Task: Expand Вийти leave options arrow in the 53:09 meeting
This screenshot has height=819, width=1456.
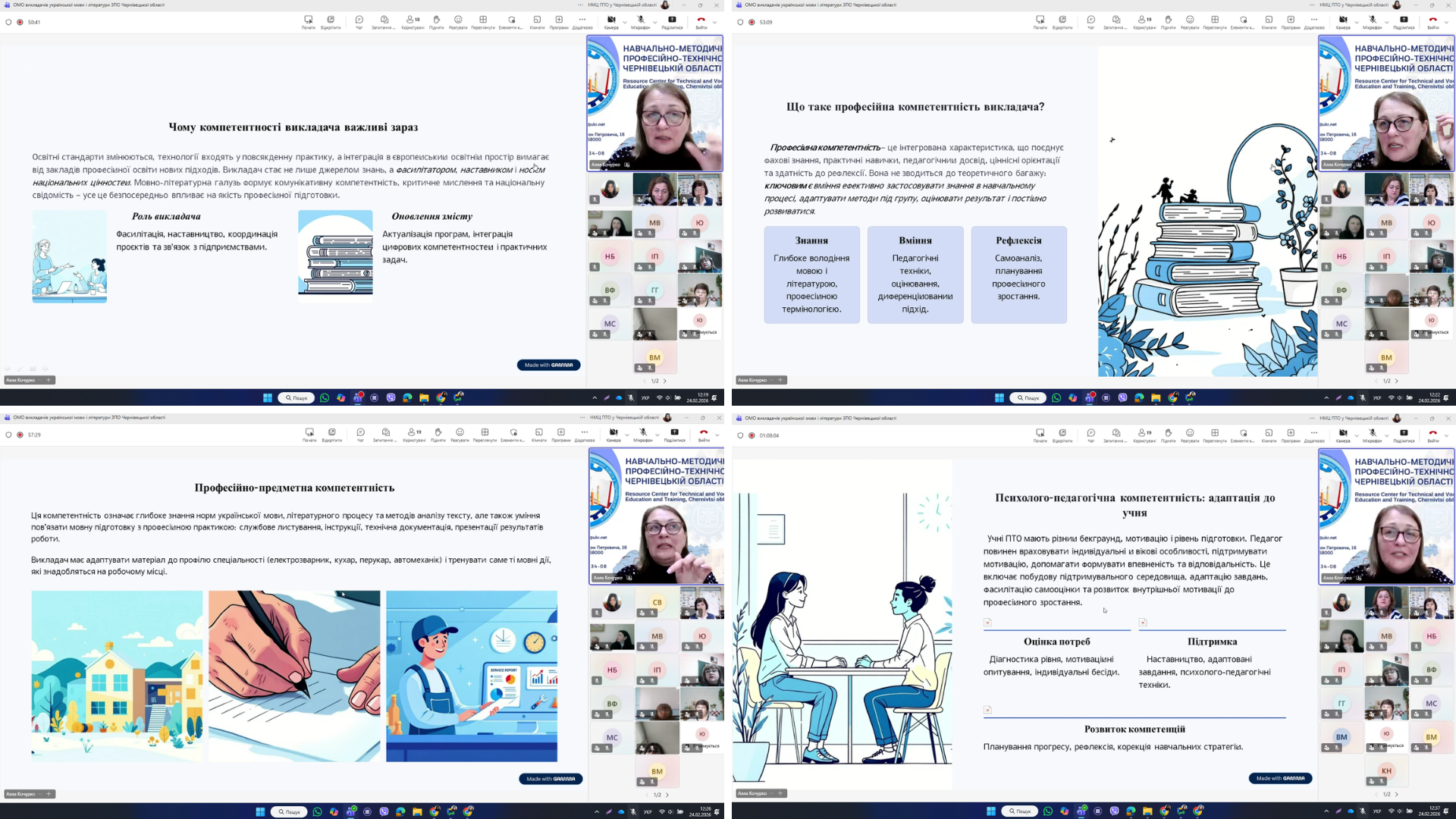Action: click(x=1446, y=22)
